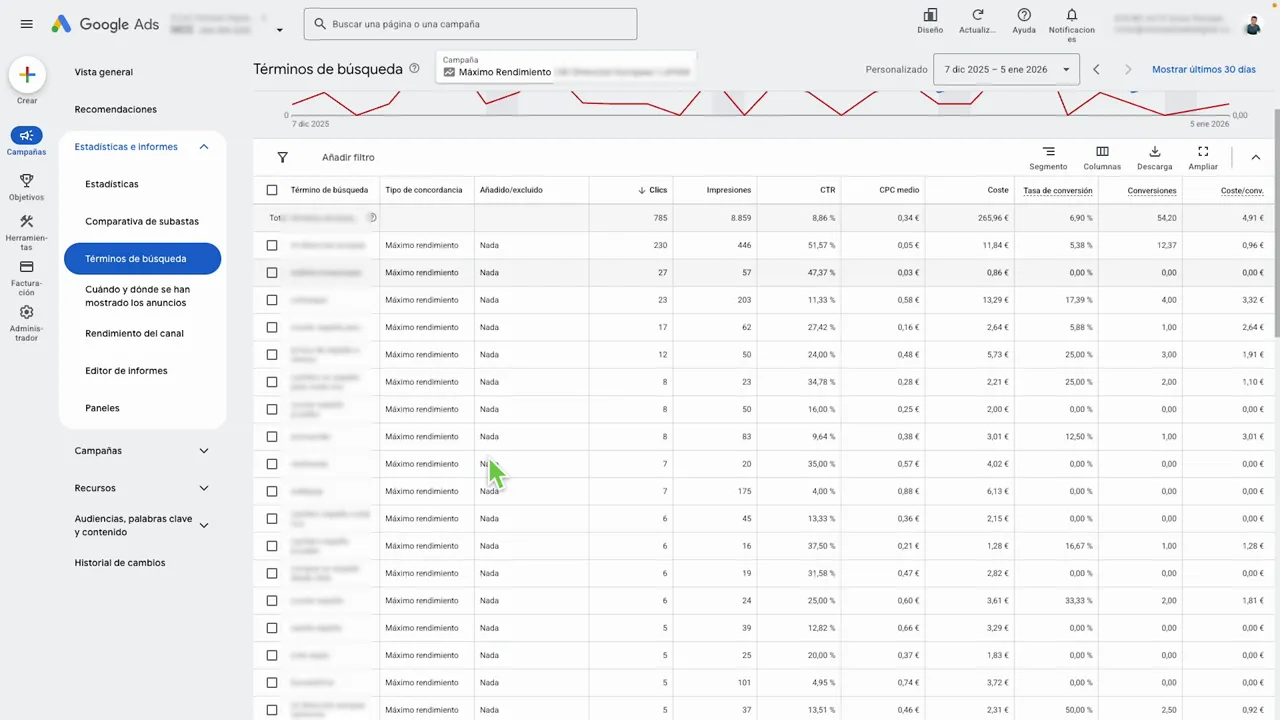
Task: Click the Ampliar fullscreen icon
Action: [1203, 151]
